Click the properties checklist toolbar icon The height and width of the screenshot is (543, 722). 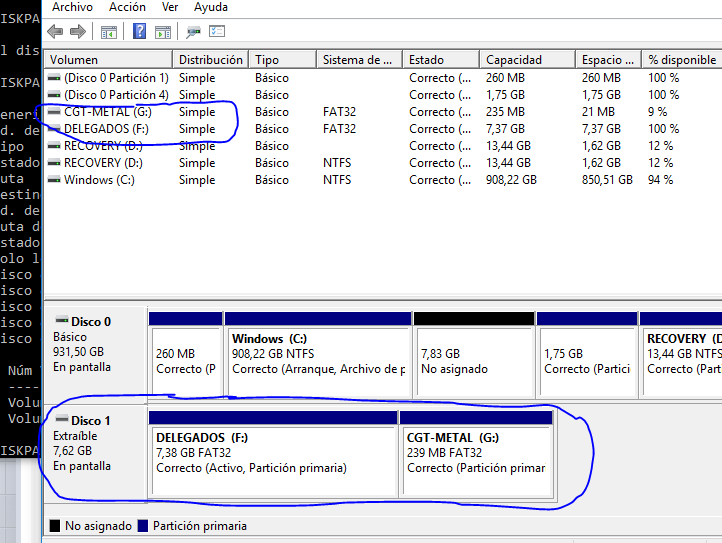(217, 31)
